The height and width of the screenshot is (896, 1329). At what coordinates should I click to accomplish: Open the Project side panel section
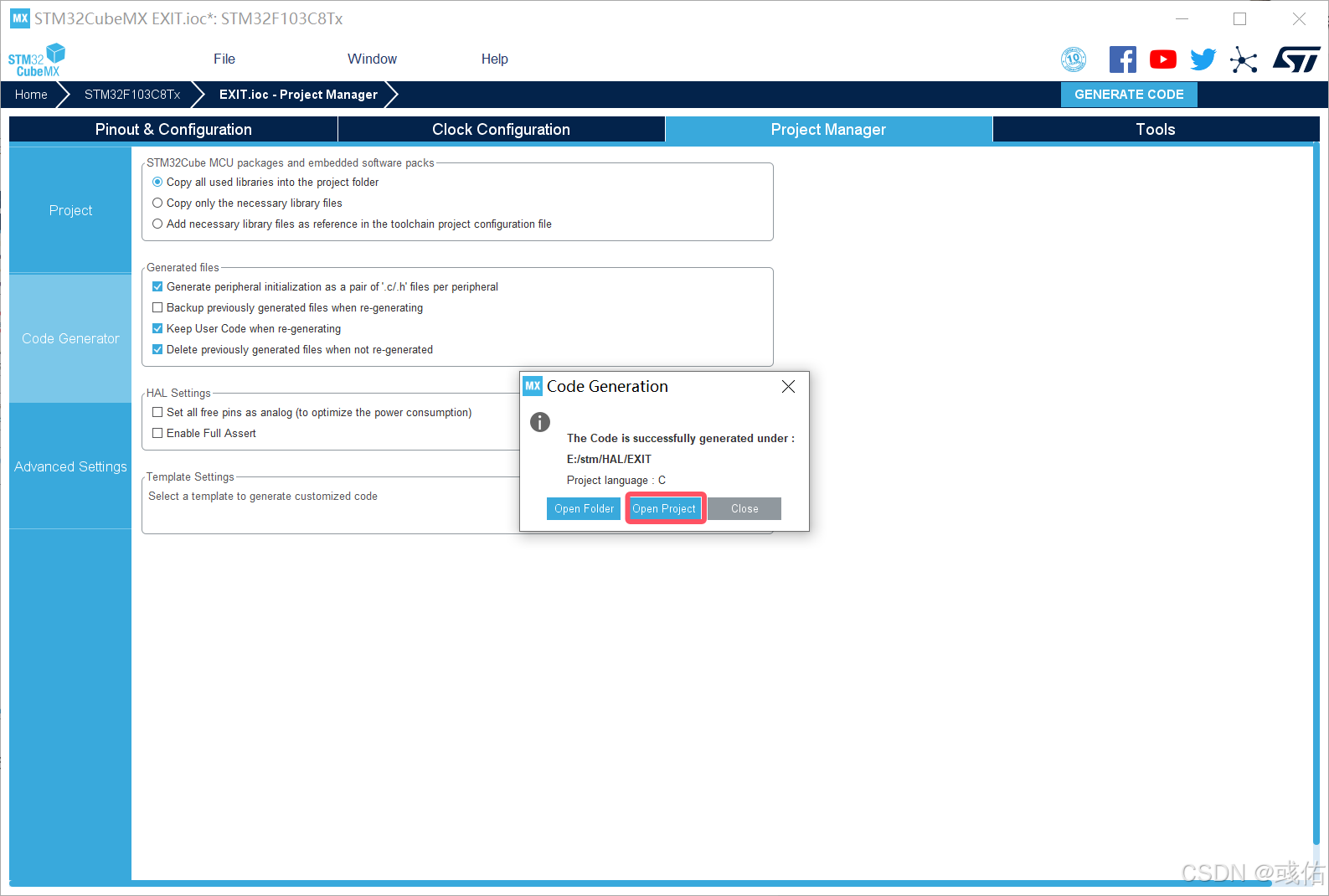pos(70,210)
